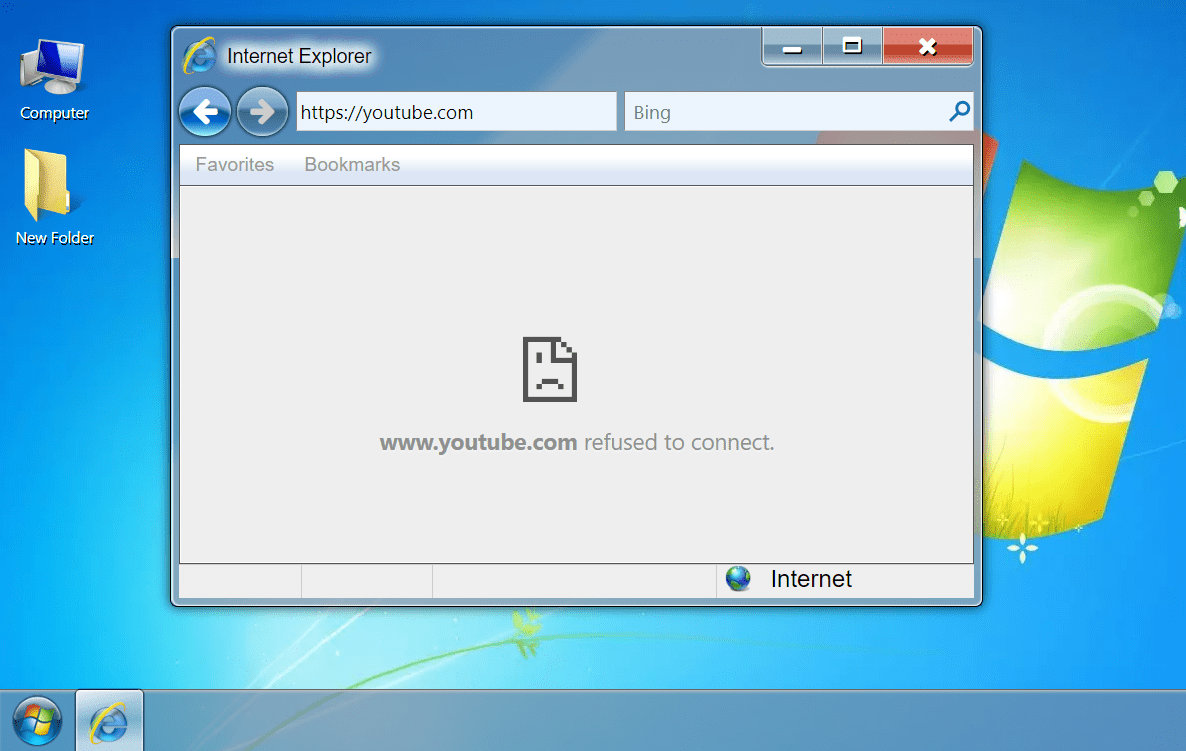Click the refused to connect message
The height and width of the screenshot is (751, 1186).
click(678, 442)
